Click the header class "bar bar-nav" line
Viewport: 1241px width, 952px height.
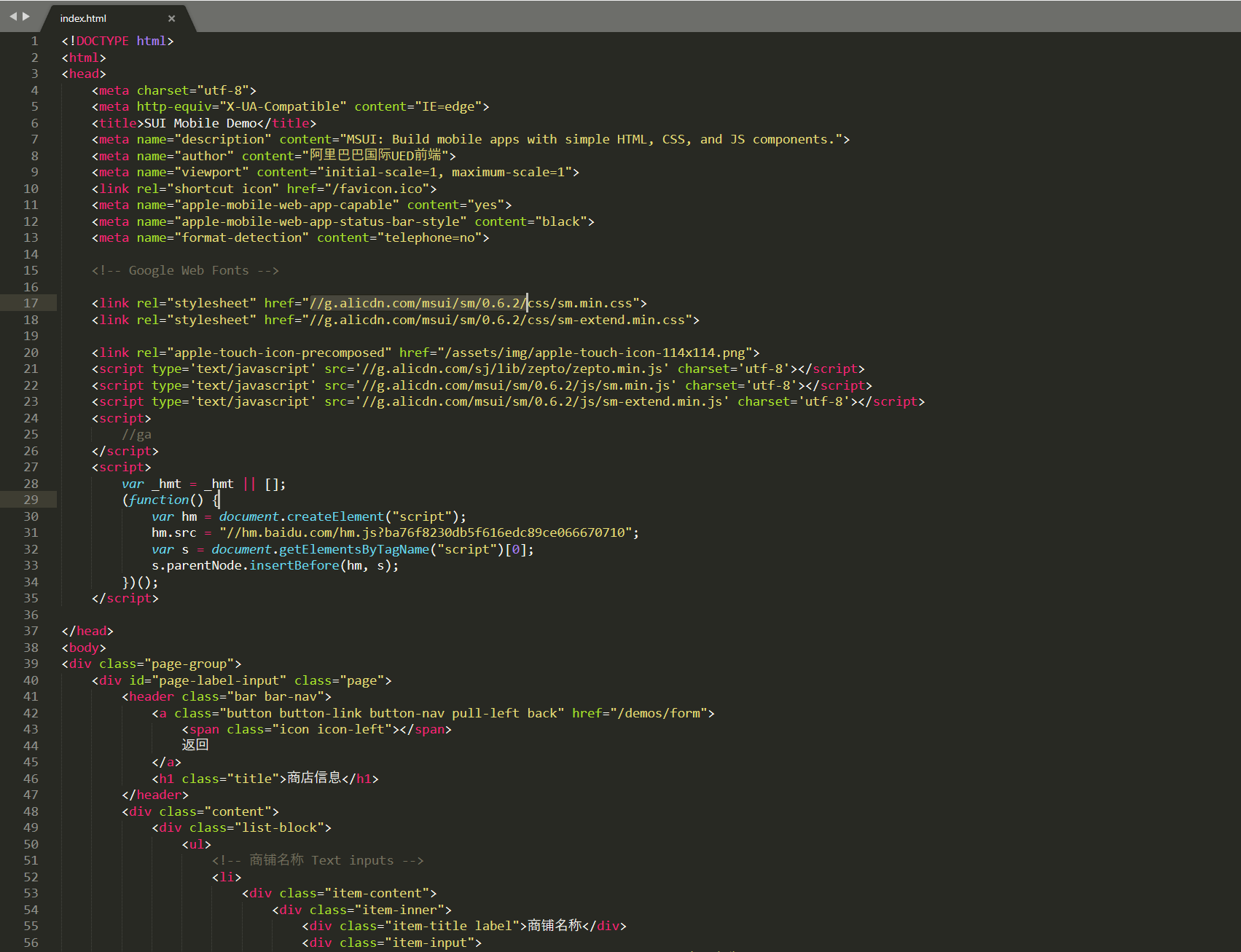[x=227, y=696]
